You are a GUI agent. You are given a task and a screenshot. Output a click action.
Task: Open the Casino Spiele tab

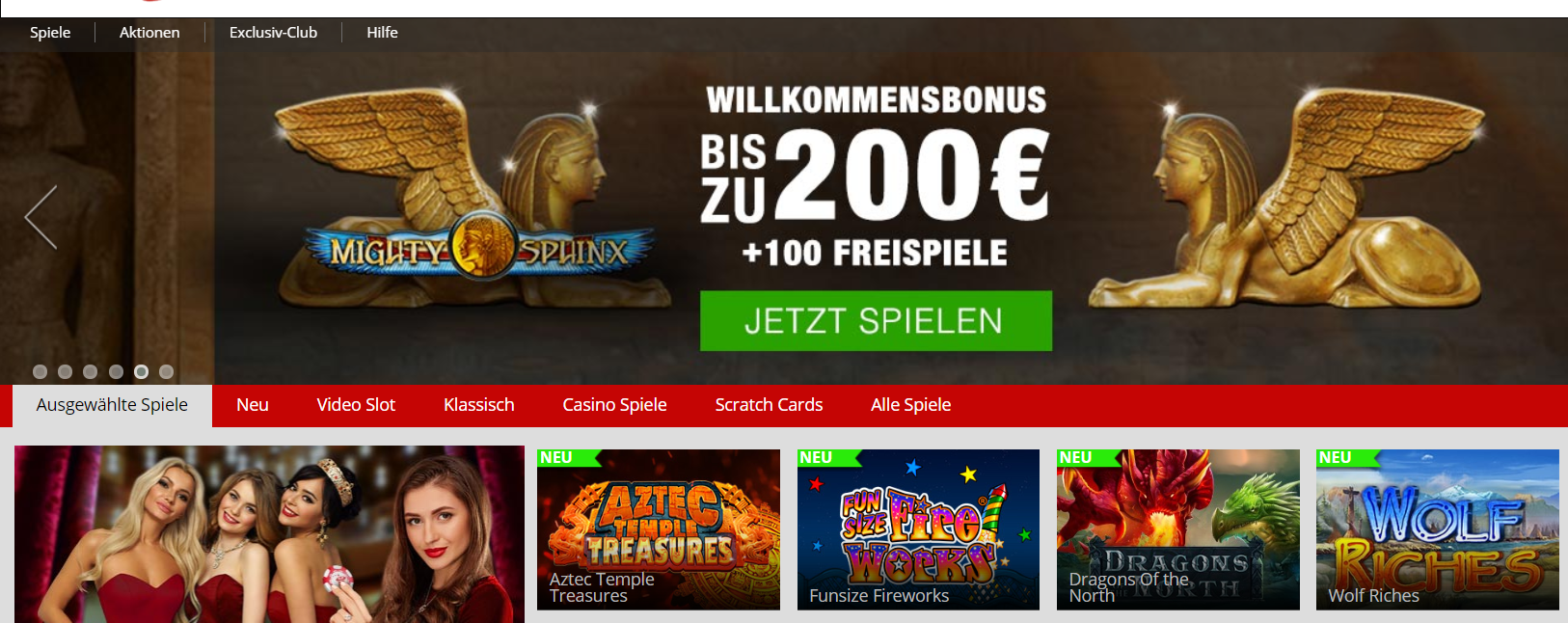pyautogui.click(x=614, y=405)
